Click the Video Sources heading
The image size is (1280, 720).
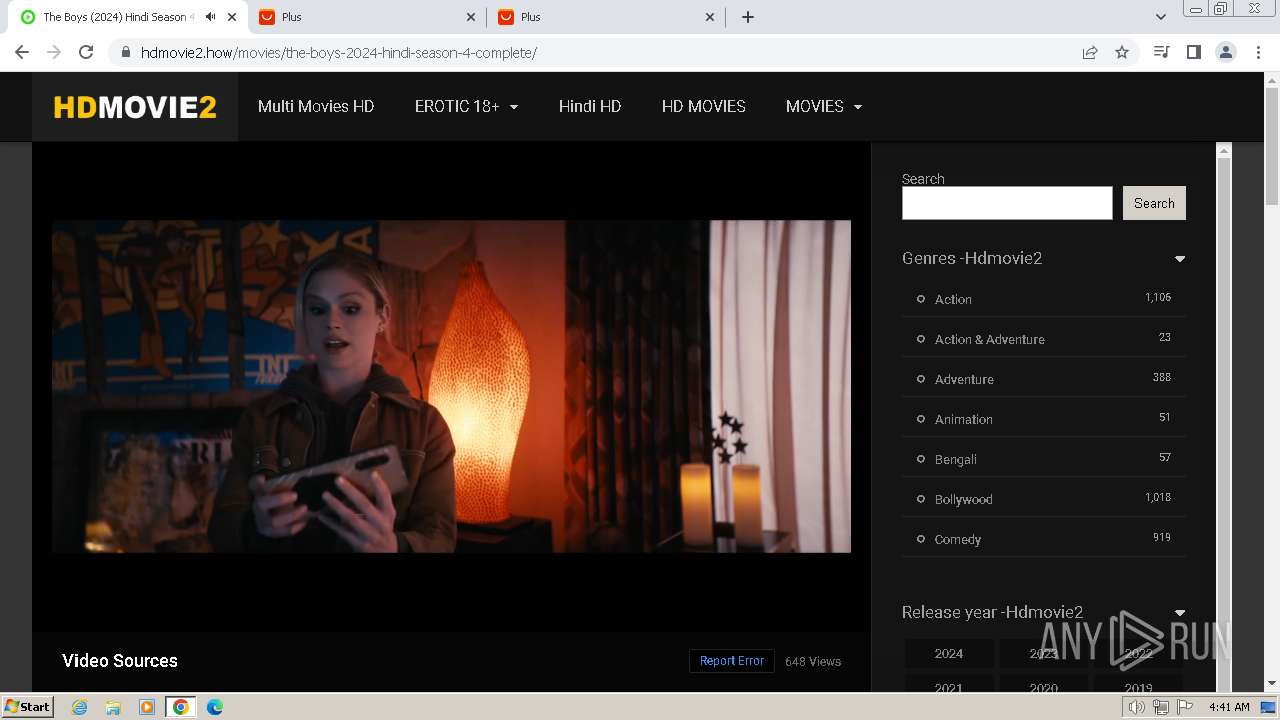click(120, 661)
